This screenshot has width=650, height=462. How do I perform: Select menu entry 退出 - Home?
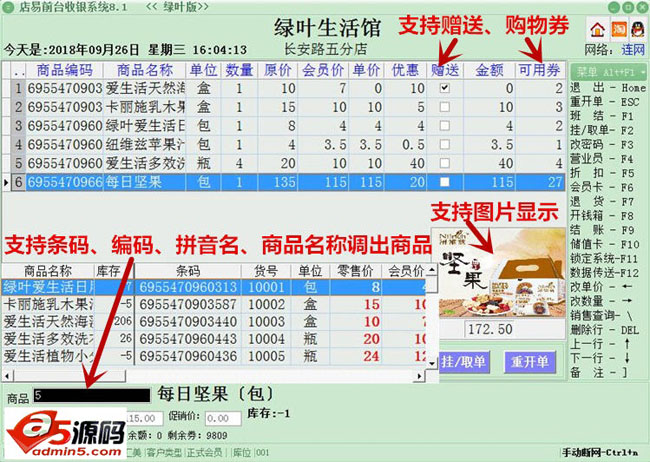click(608, 88)
